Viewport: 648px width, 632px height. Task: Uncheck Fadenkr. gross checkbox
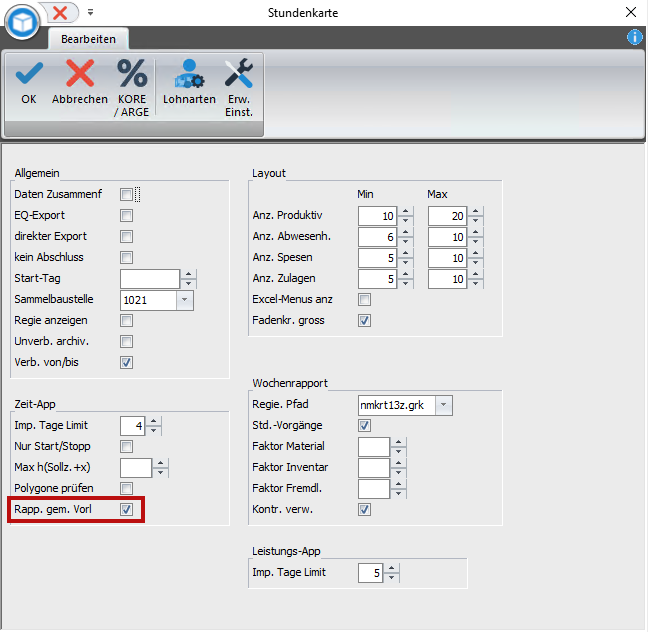coord(364,320)
